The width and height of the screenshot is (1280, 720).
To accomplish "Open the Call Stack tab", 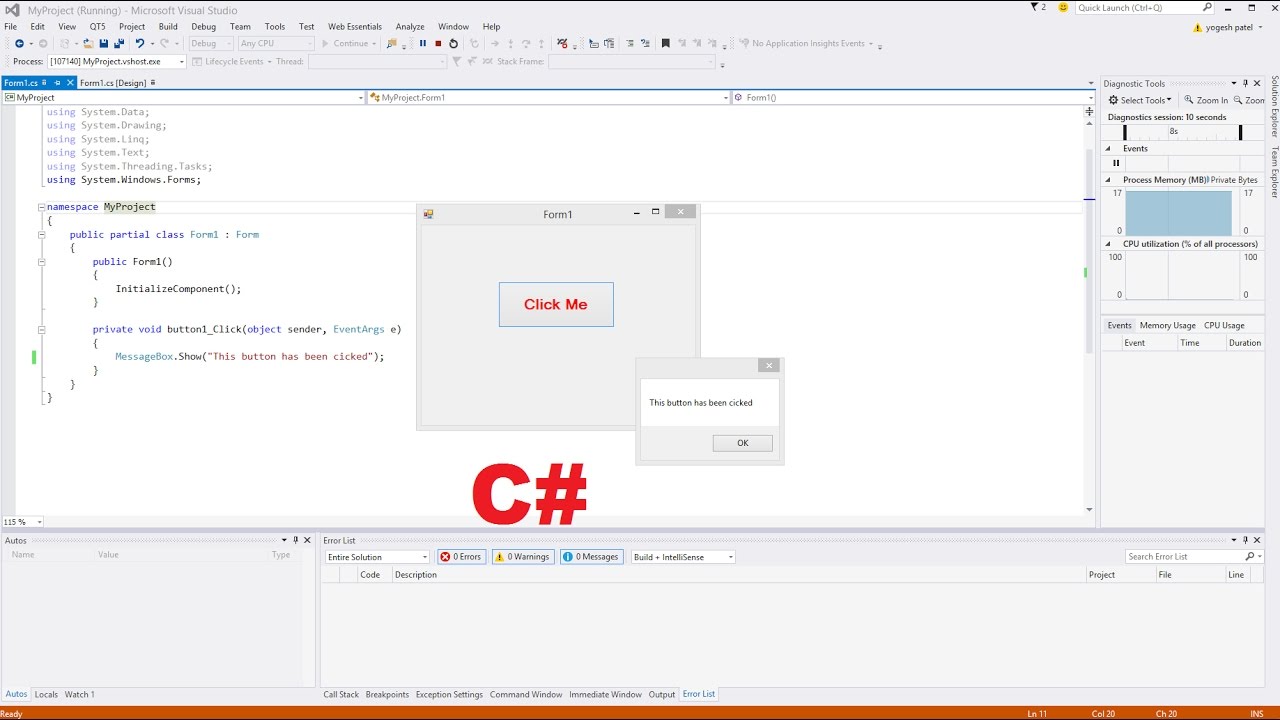I will pyautogui.click(x=341, y=695).
